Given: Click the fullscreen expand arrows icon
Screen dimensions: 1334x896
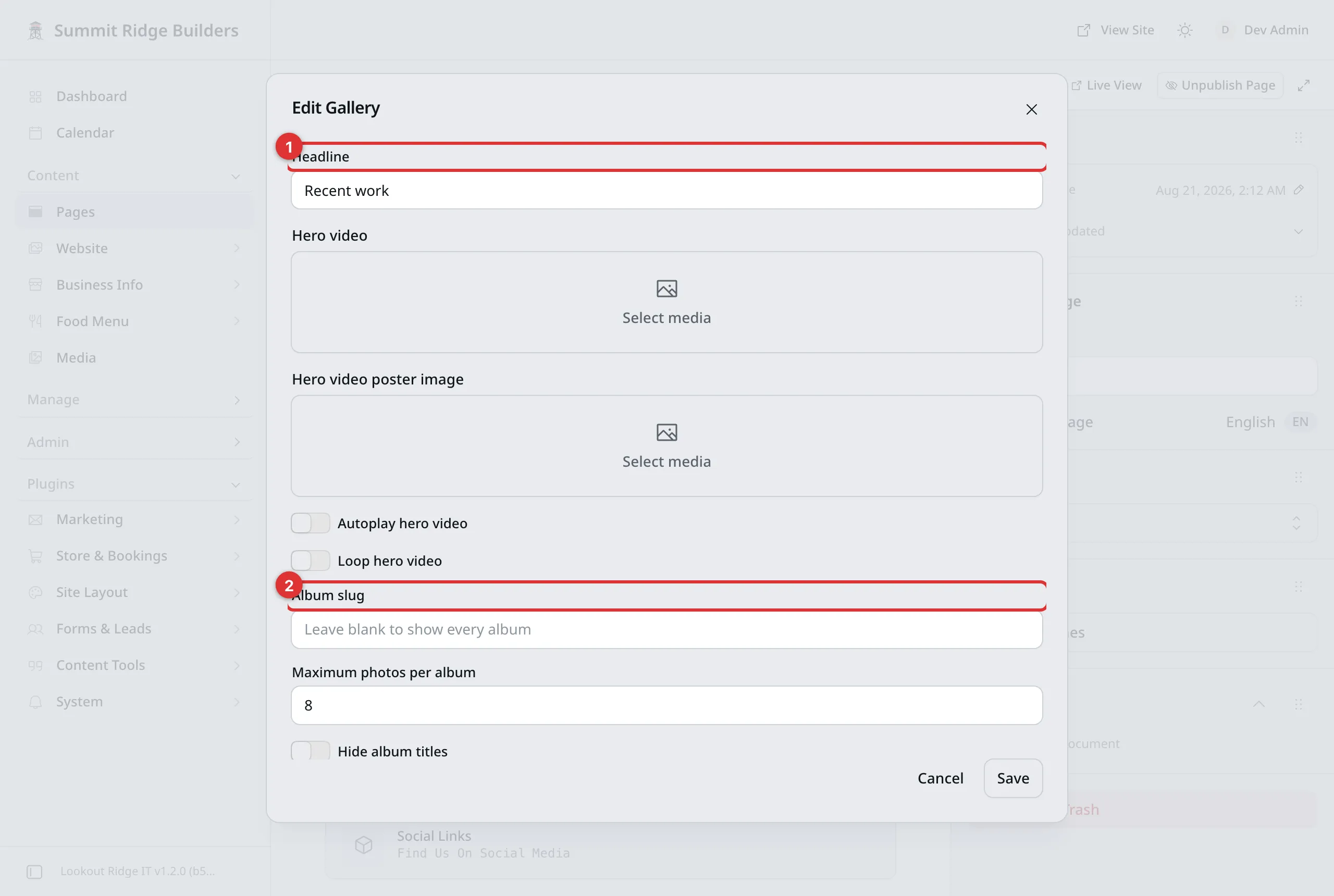Looking at the screenshot, I should [1303, 86].
